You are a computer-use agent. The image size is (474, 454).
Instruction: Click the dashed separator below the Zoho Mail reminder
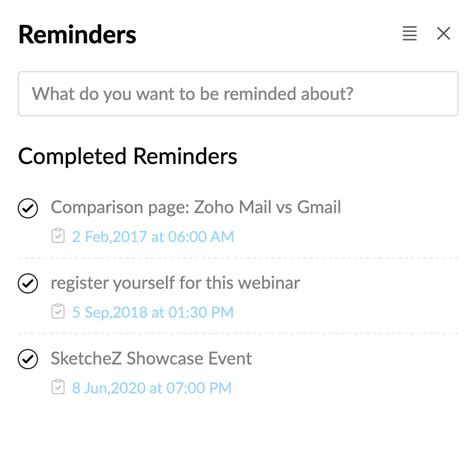click(x=238, y=258)
